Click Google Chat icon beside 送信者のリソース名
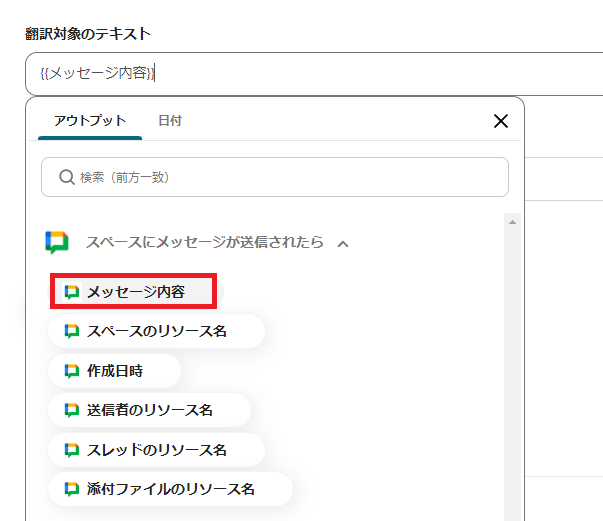 coord(72,410)
